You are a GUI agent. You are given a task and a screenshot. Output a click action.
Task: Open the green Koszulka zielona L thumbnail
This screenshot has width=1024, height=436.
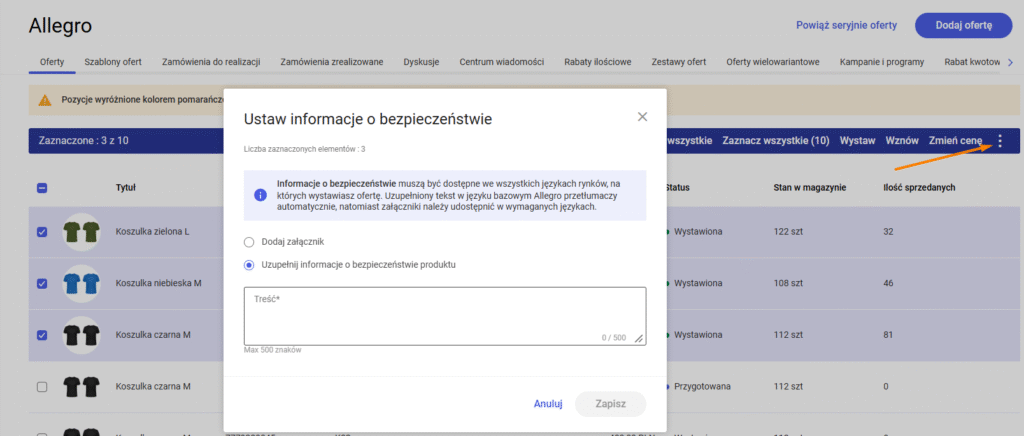(82, 232)
